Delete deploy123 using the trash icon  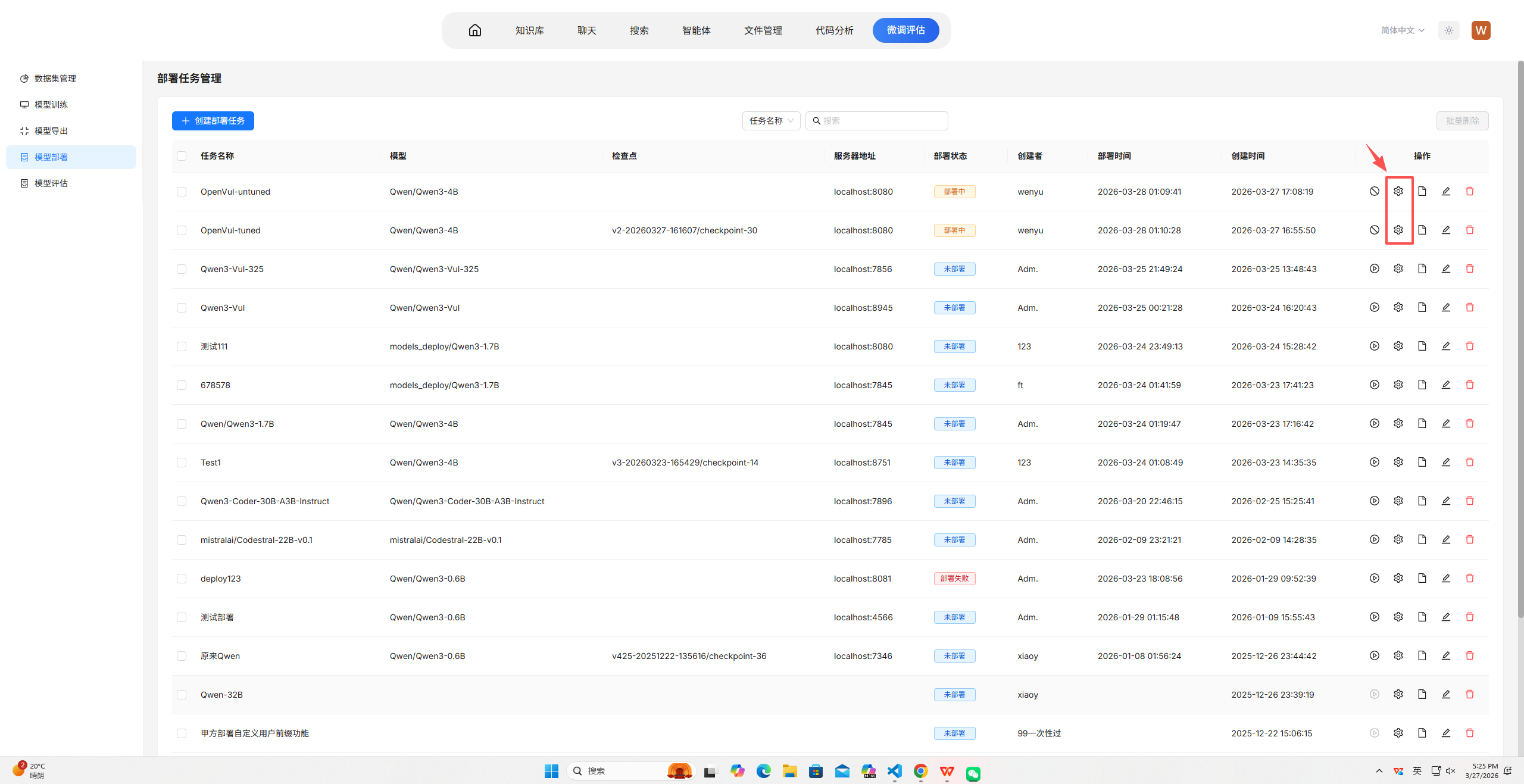click(1470, 578)
